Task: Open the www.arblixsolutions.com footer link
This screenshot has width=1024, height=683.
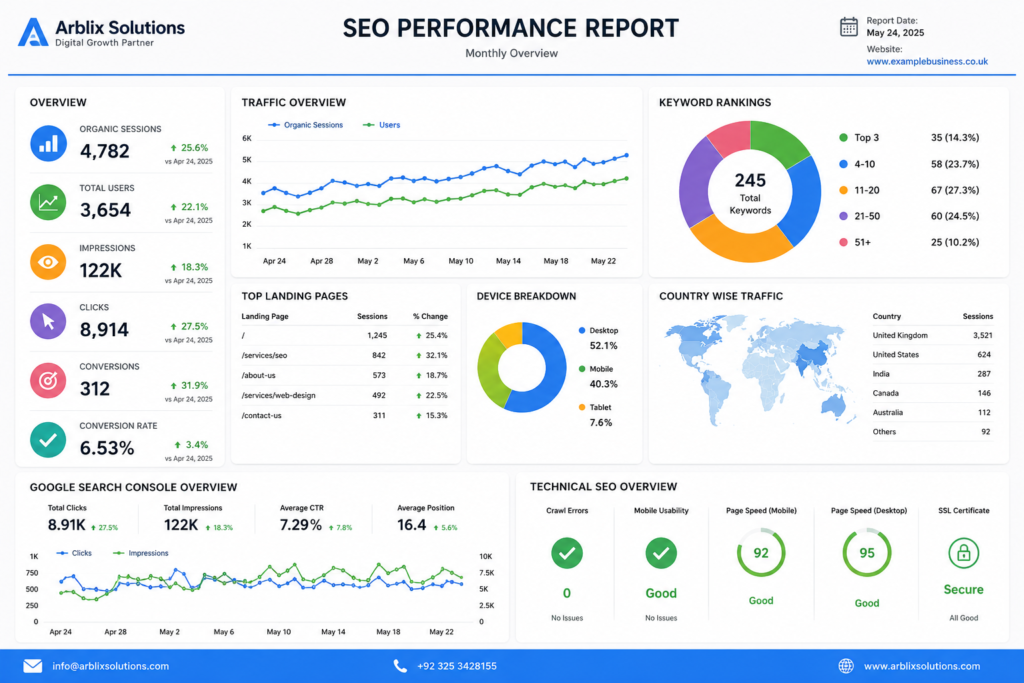Action: (x=921, y=666)
